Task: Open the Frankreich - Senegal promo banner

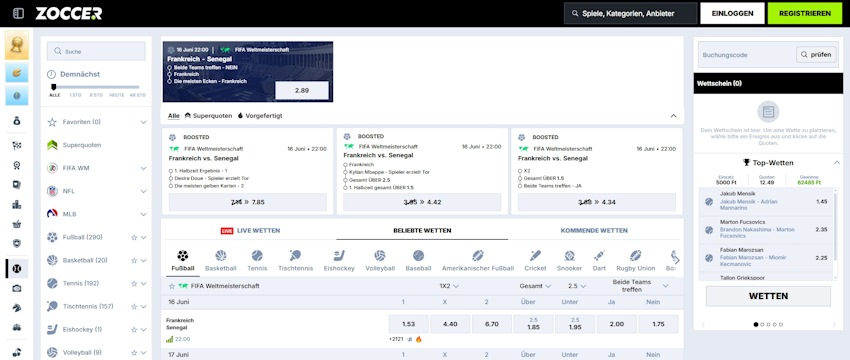Action: point(248,72)
